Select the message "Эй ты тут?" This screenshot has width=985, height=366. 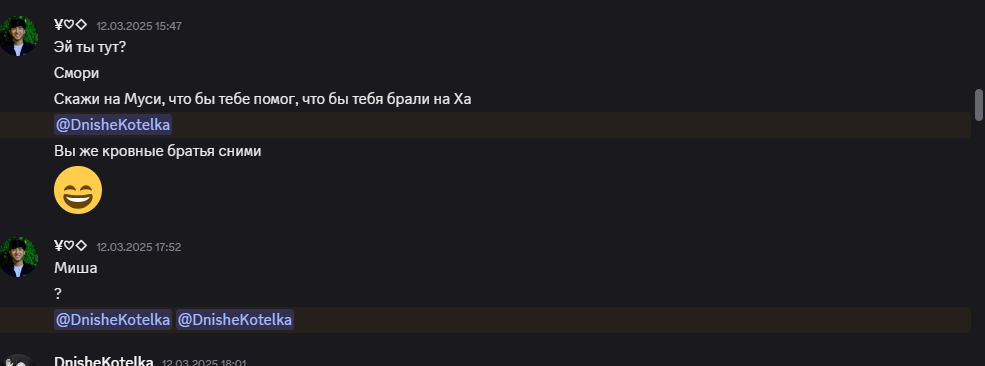(90, 47)
